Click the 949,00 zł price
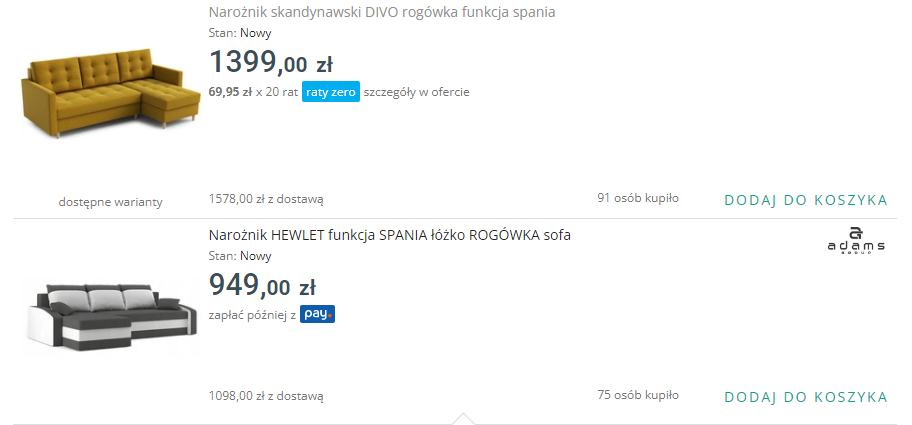The width and height of the screenshot is (912, 425). [262, 285]
